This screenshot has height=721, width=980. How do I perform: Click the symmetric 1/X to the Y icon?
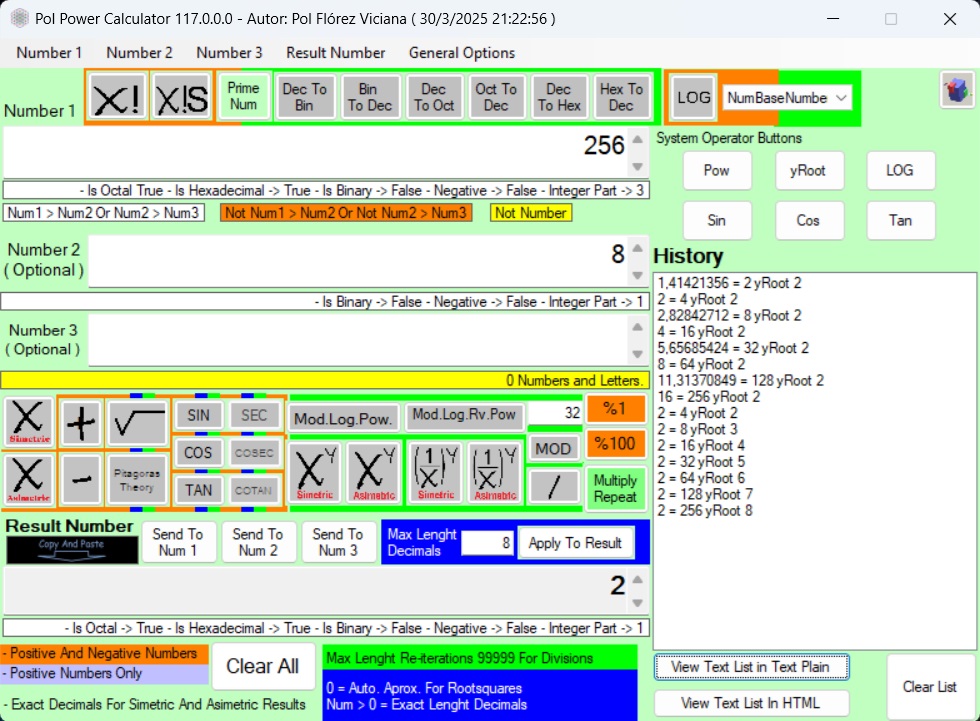point(436,471)
